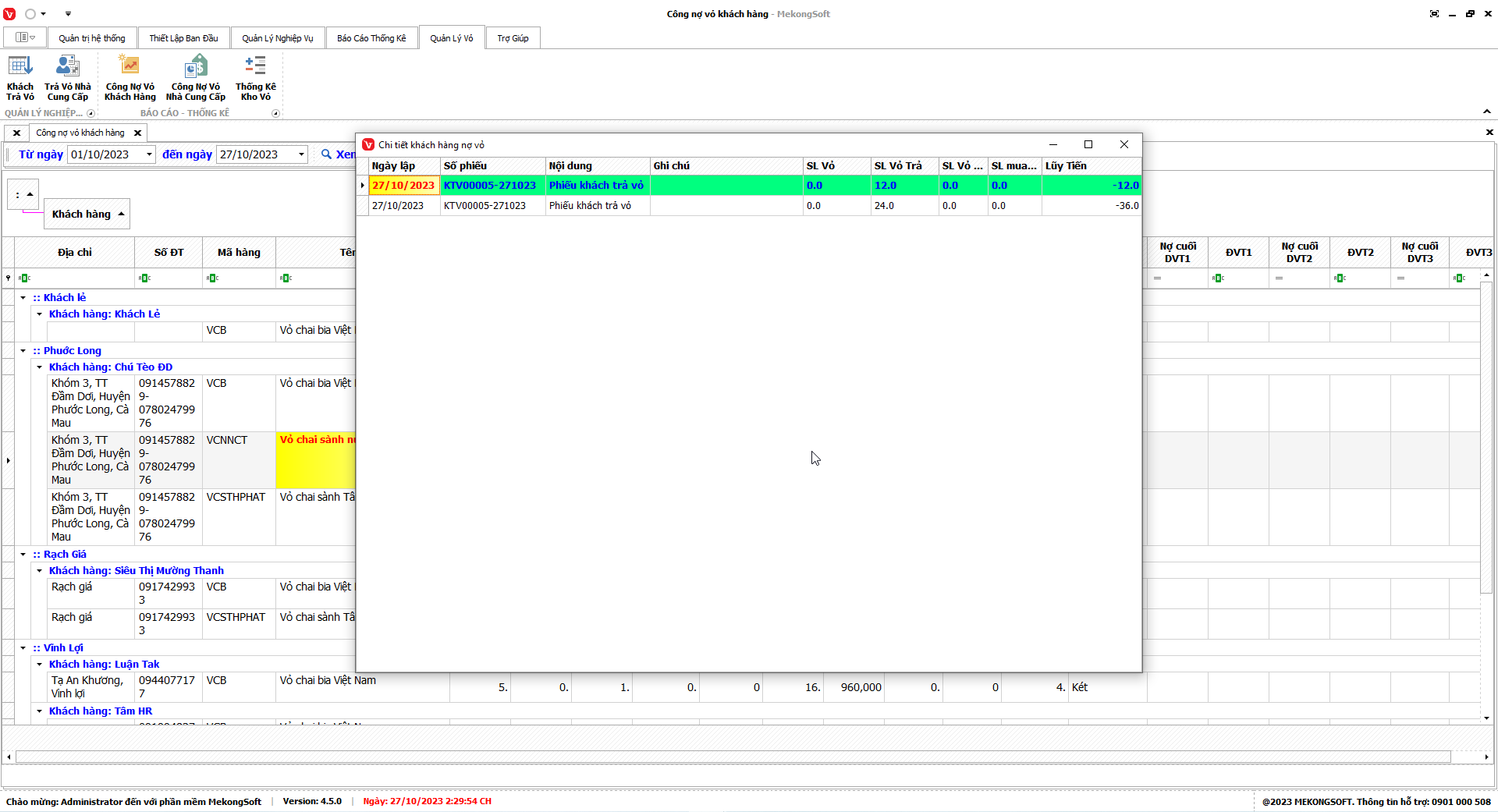
Task: Click the Số ĐT column filter condition icon
Action: (x=144, y=278)
